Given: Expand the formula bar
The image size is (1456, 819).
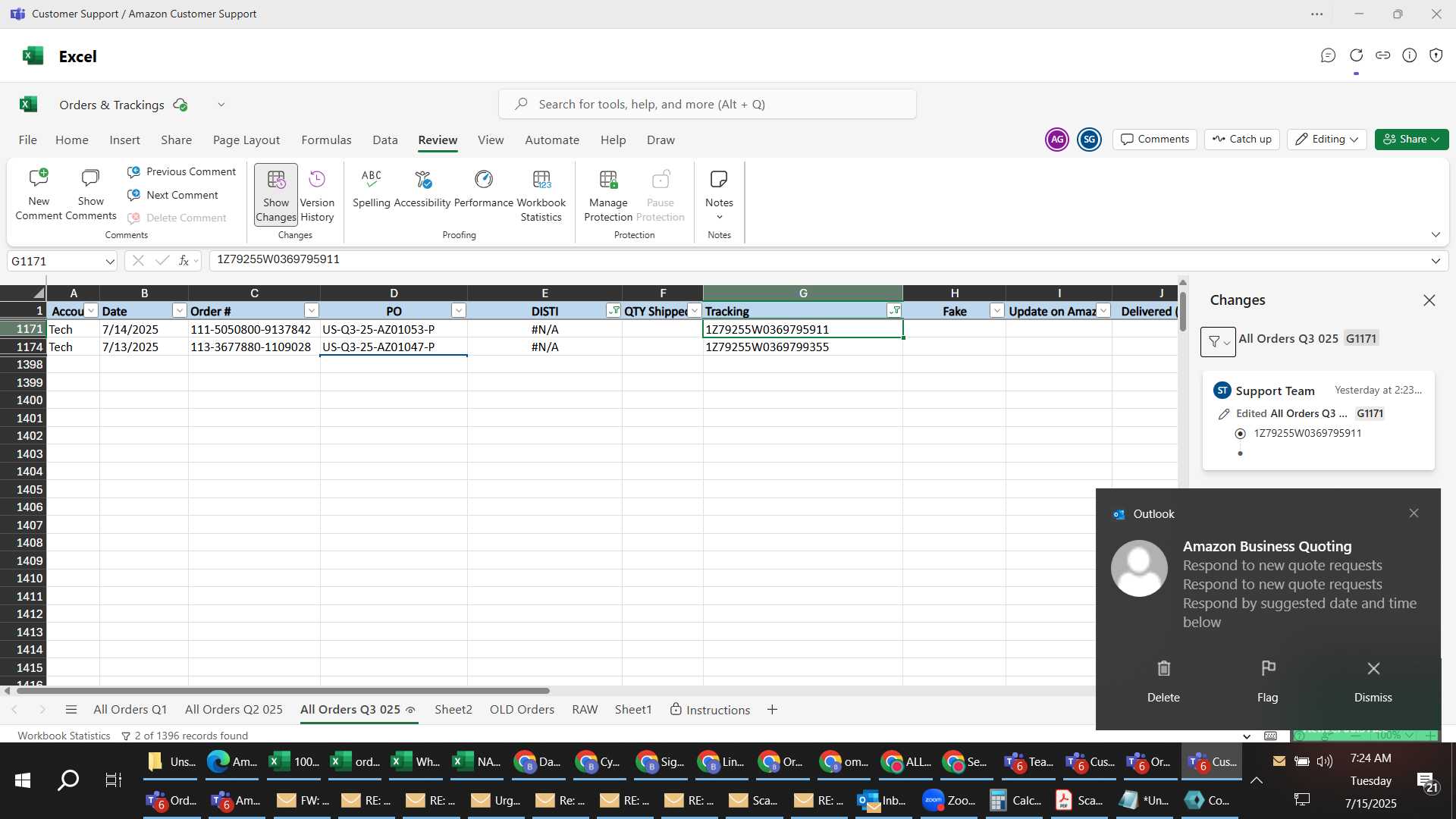Looking at the screenshot, I should click(x=1436, y=261).
